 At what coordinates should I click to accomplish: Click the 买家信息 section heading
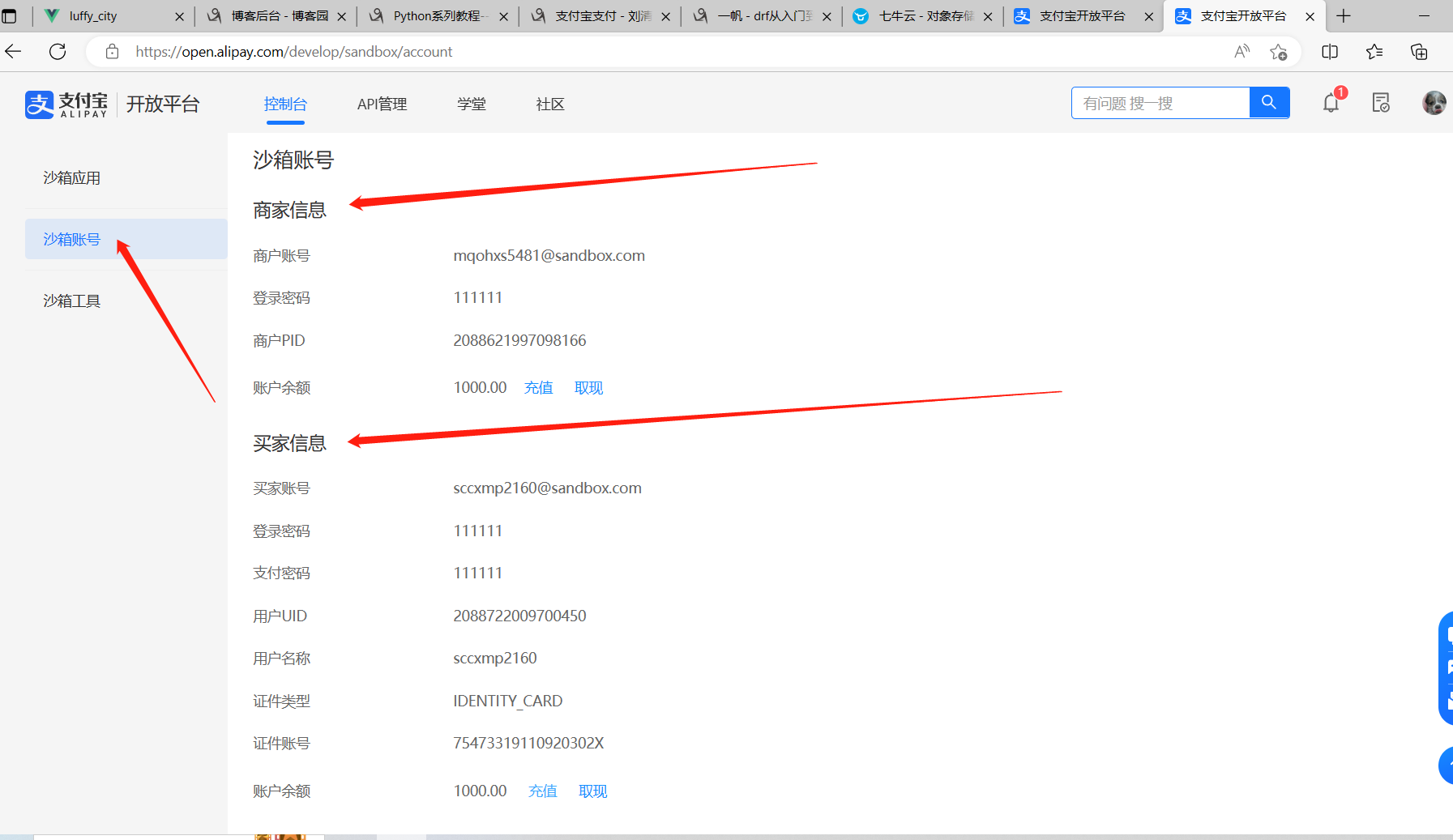pos(289,444)
